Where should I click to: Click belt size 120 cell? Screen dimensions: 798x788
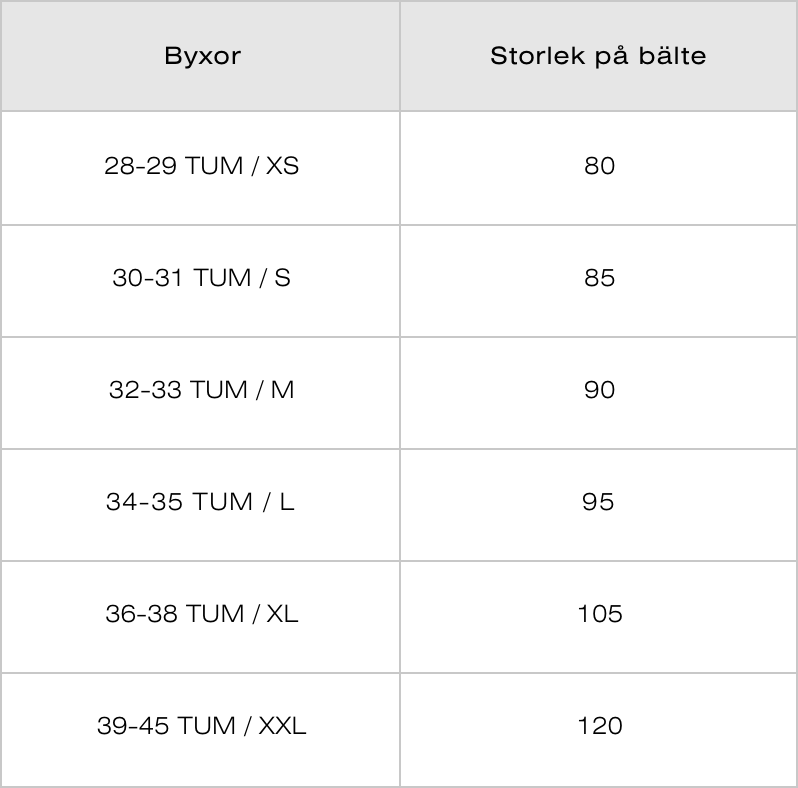click(x=598, y=729)
